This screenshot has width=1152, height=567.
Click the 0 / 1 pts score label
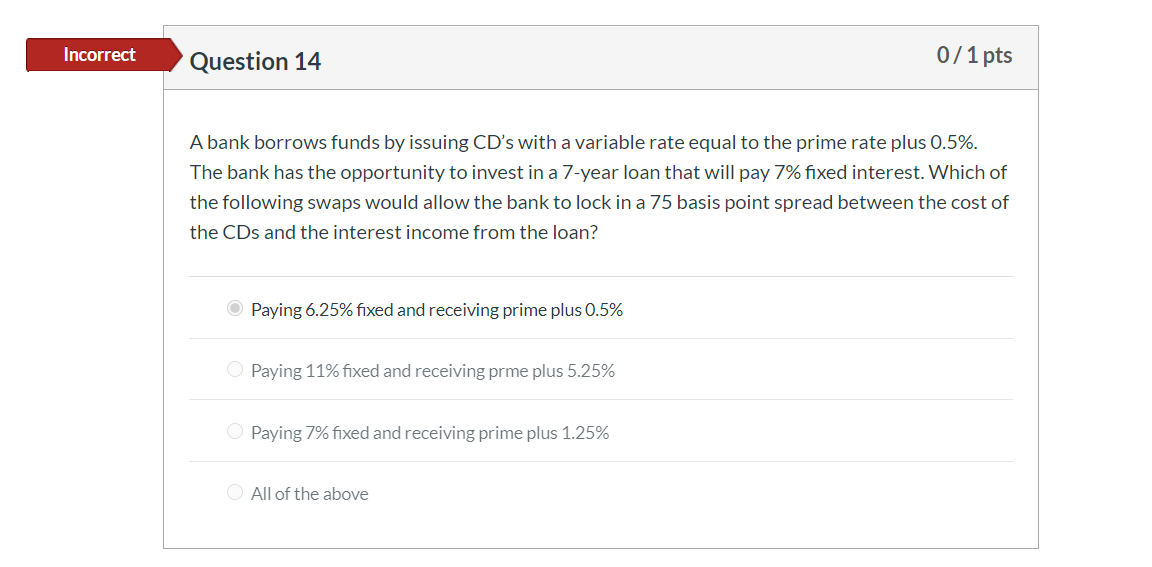coord(974,55)
